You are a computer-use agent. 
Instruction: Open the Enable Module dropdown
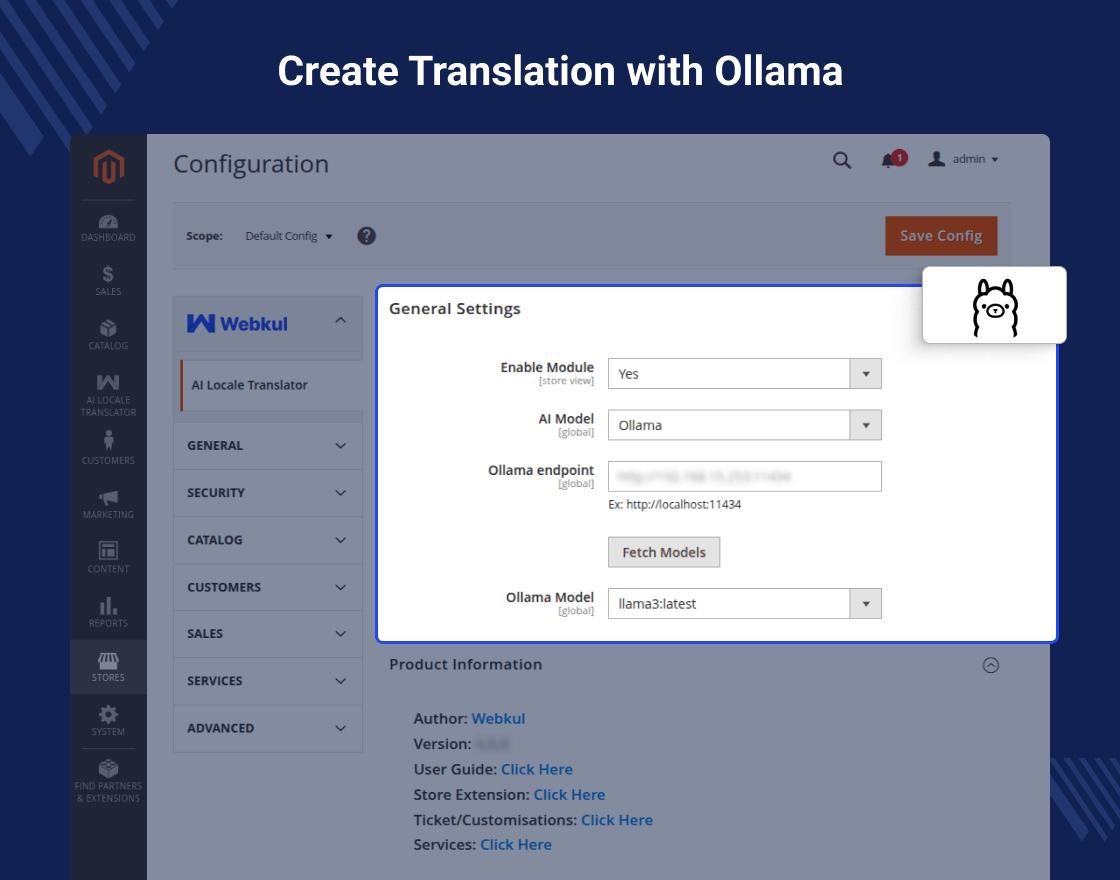744,374
